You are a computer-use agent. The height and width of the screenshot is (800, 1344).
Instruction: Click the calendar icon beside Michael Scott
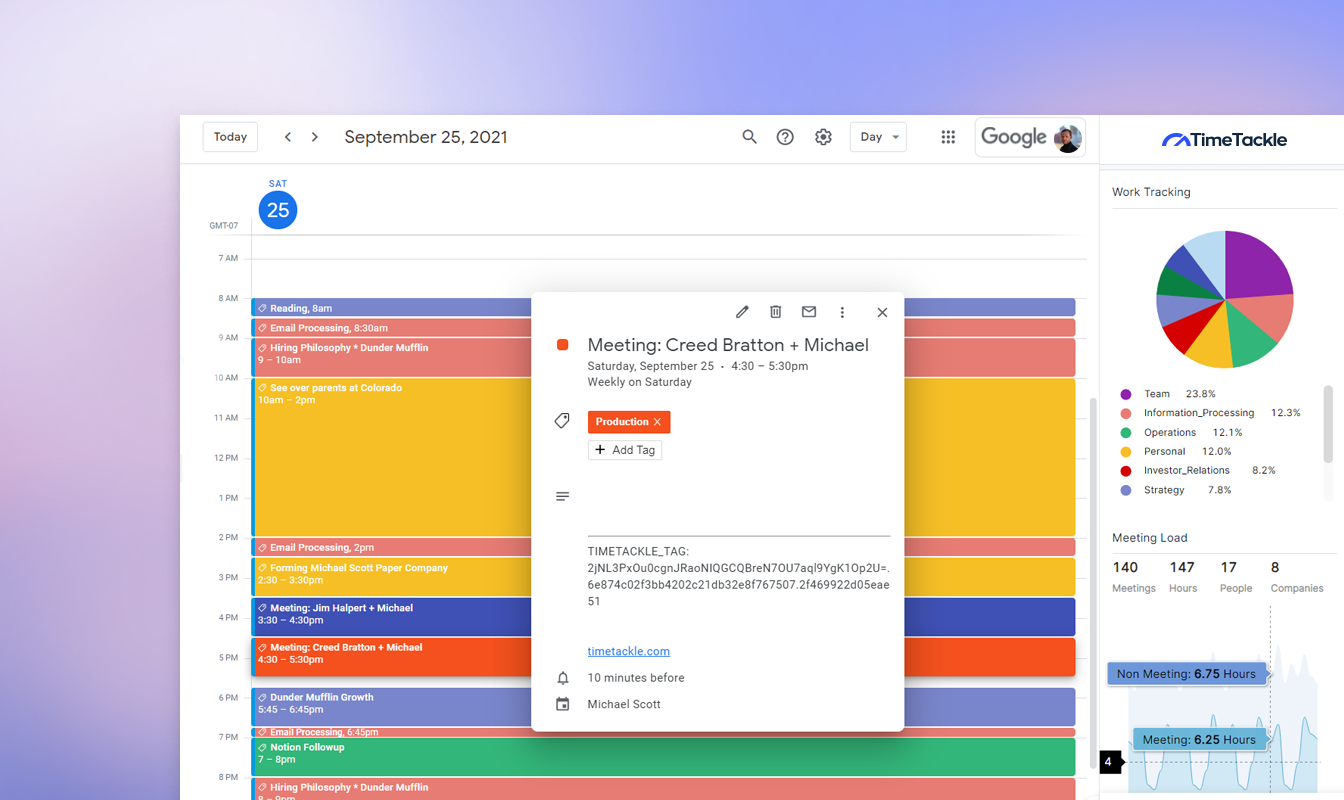[562, 704]
